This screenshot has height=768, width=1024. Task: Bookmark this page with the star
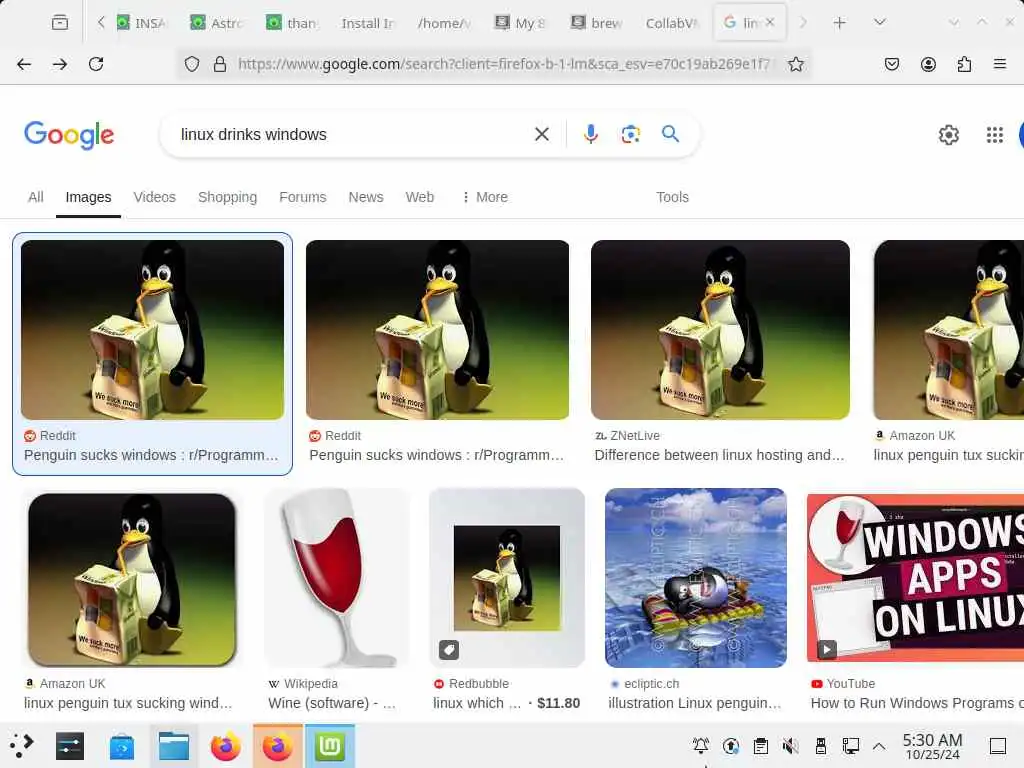click(x=795, y=64)
